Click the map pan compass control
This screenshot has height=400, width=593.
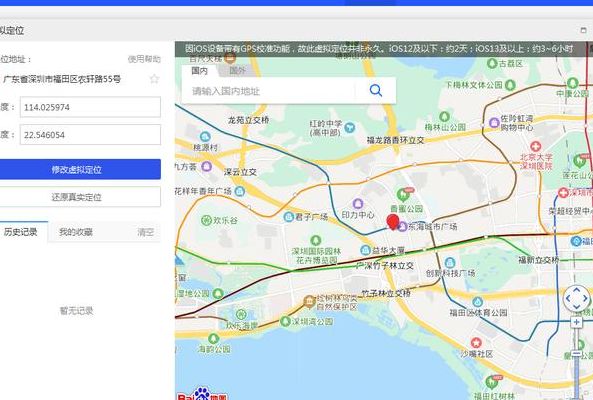point(576,298)
